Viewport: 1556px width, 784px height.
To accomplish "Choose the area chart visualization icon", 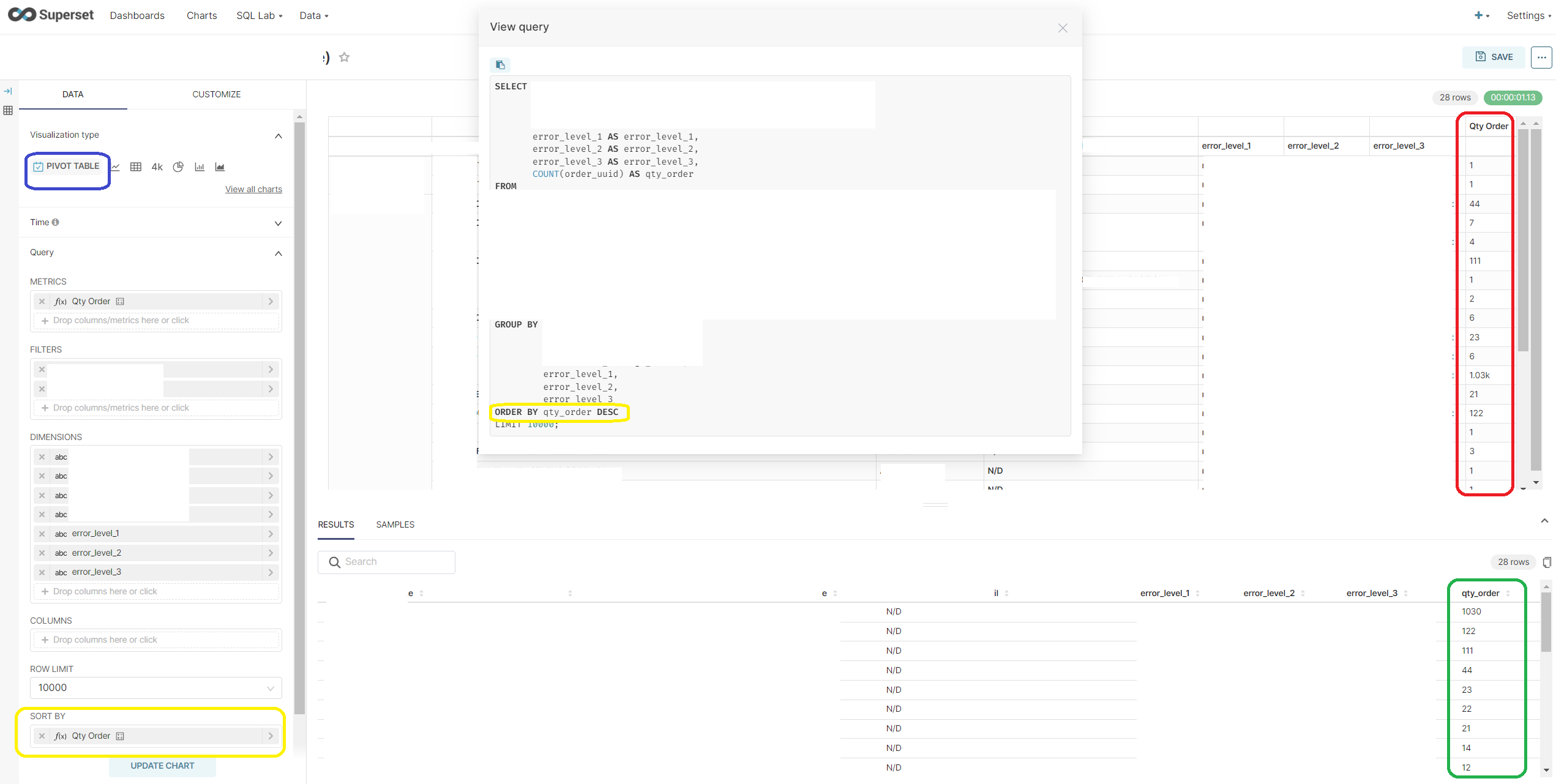I will click(220, 167).
